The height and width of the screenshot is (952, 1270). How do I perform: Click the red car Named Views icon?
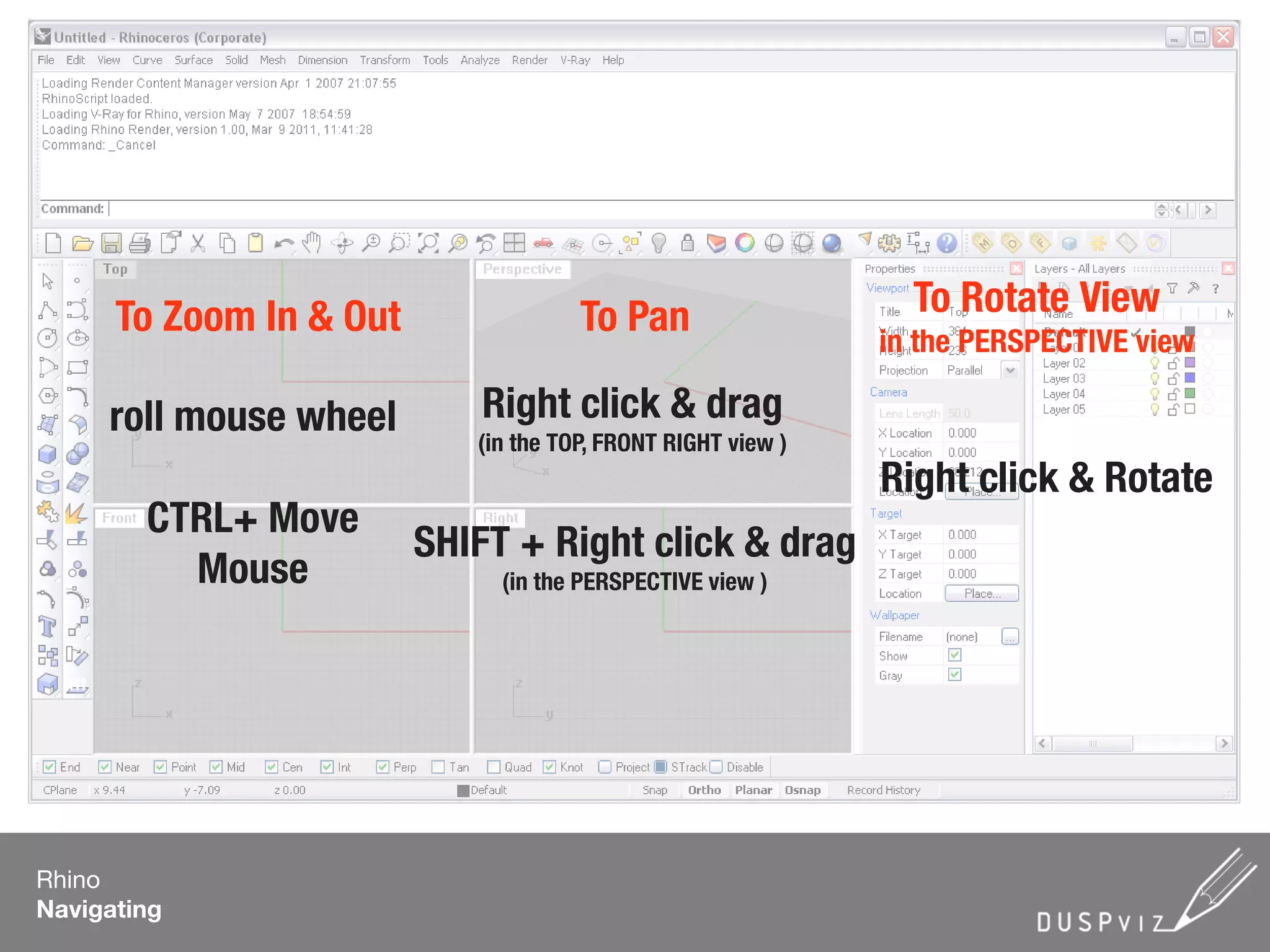(543, 243)
